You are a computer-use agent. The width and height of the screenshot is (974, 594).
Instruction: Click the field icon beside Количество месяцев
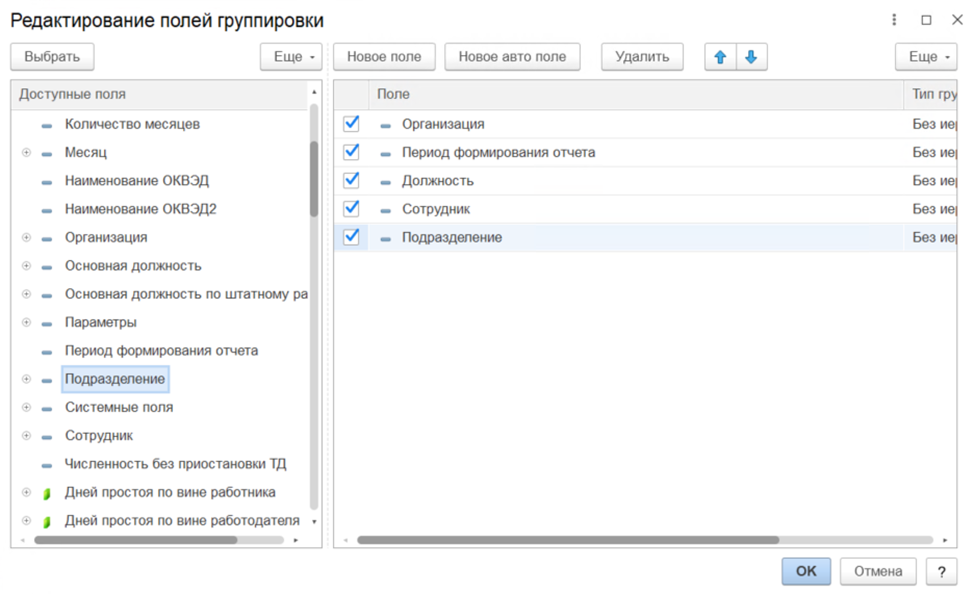coord(47,125)
